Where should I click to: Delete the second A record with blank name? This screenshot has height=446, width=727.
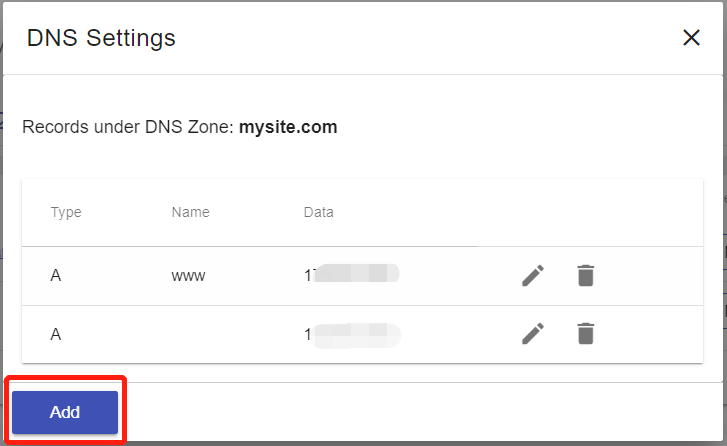(x=586, y=334)
